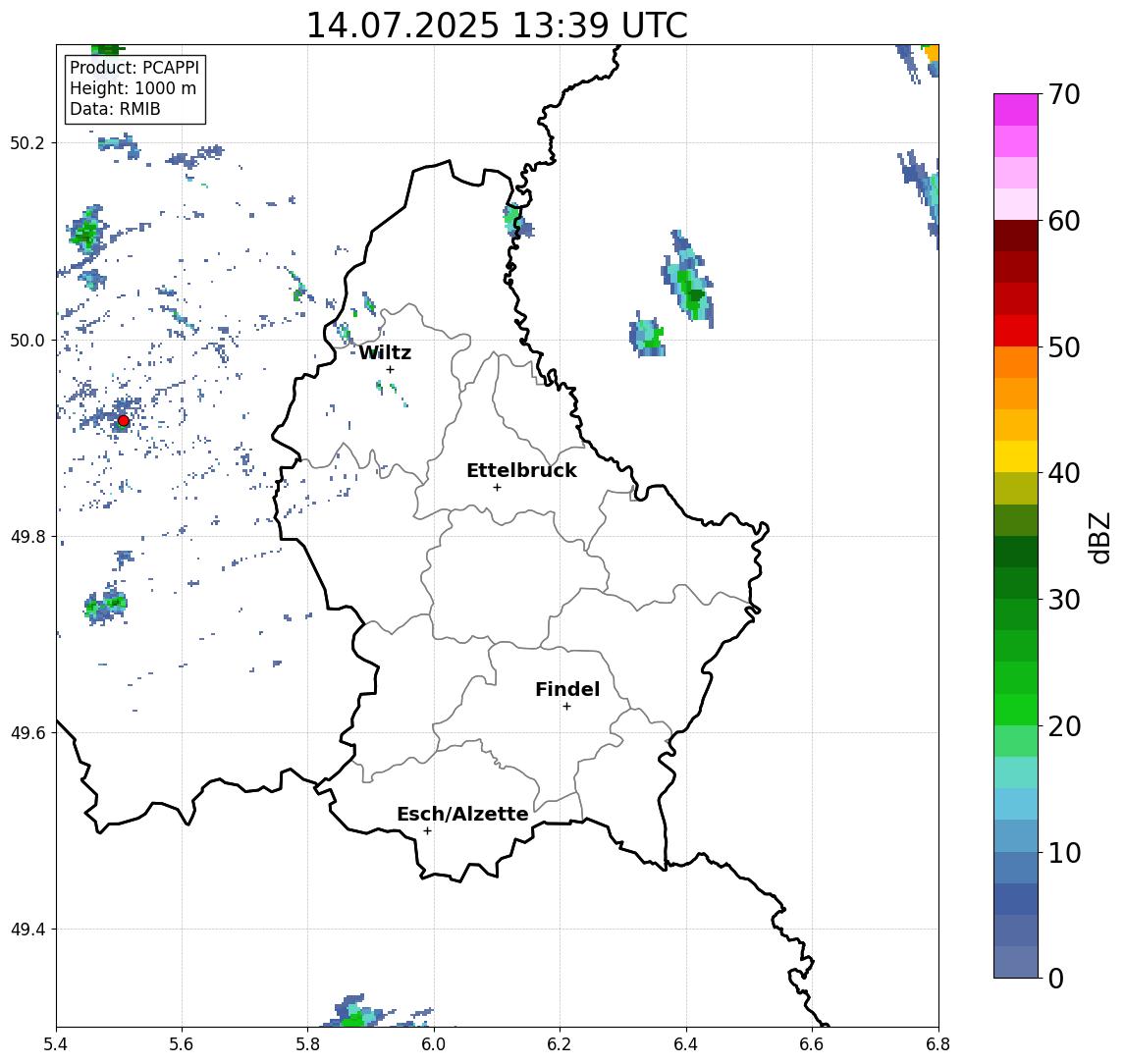Select the Findel city label
Viewport: 1124px width, 1064px height.
[x=567, y=689]
